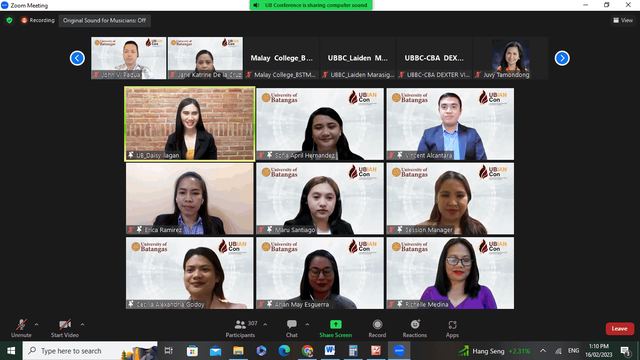
Task: Select the Session Manager video tile
Action: (450, 199)
